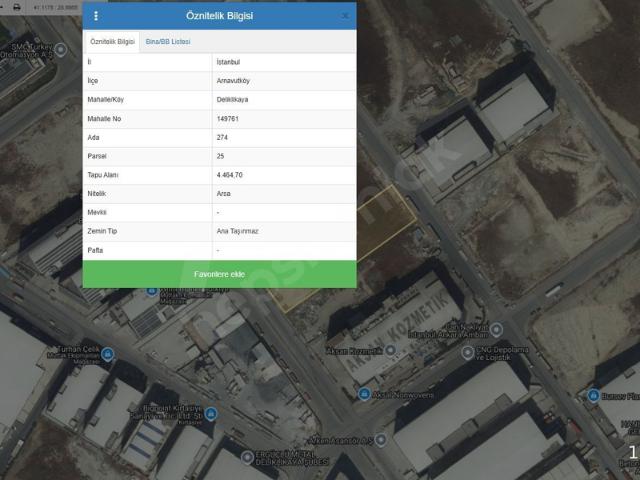Select the Turhan Çelik map marker

(x=107, y=354)
